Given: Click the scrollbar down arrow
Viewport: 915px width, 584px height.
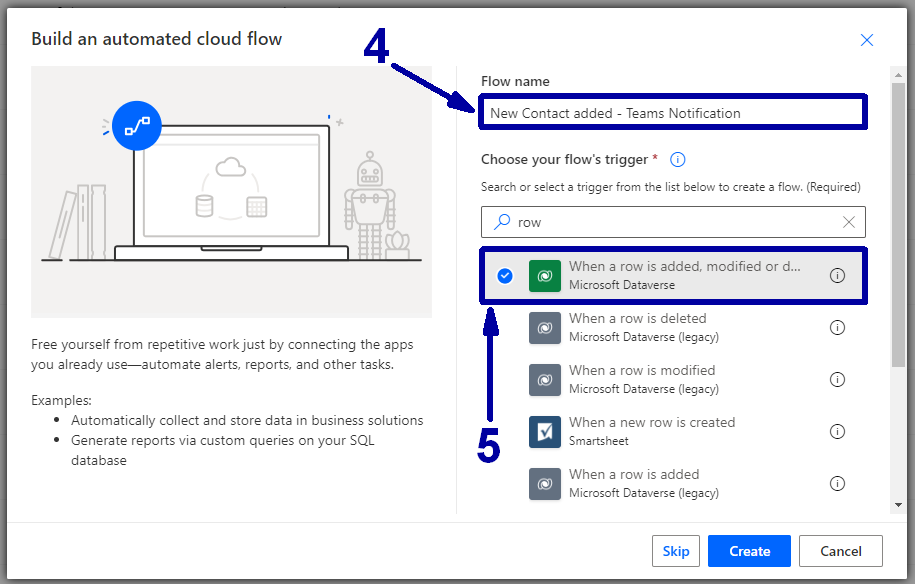Looking at the screenshot, I should 898,505.
